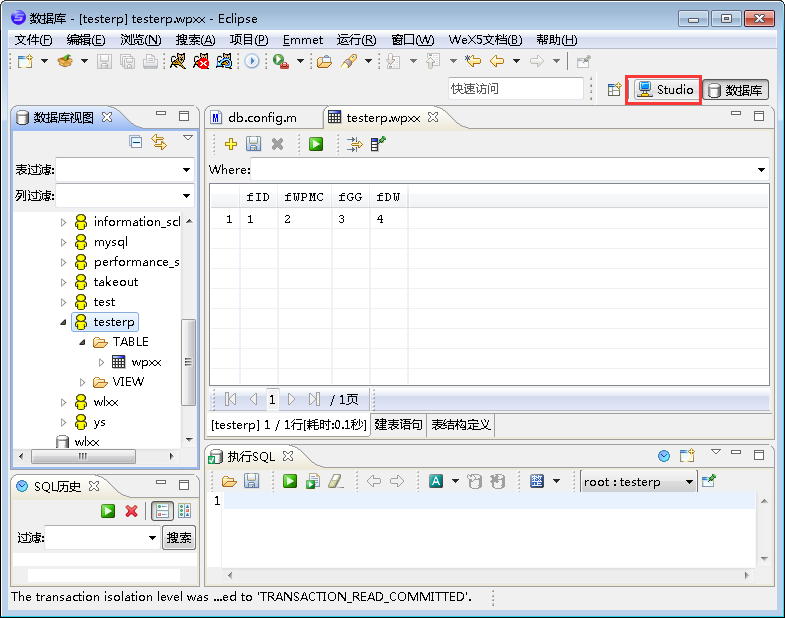This screenshot has height=618, width=785.
Task: Switch to 数据库 perspective
Action: click(735, 90)
